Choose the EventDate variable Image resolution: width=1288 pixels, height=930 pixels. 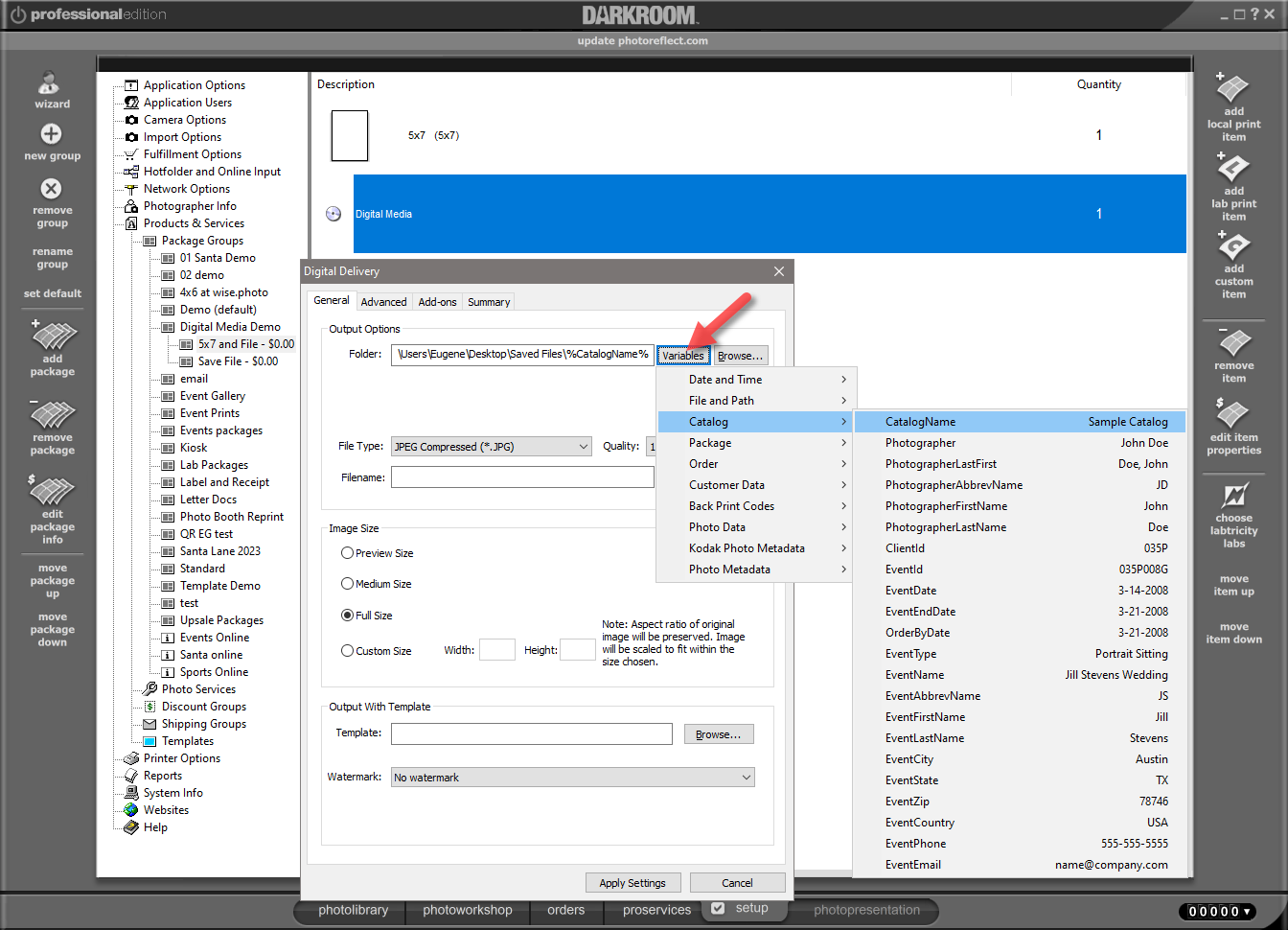coord(1020,591)
